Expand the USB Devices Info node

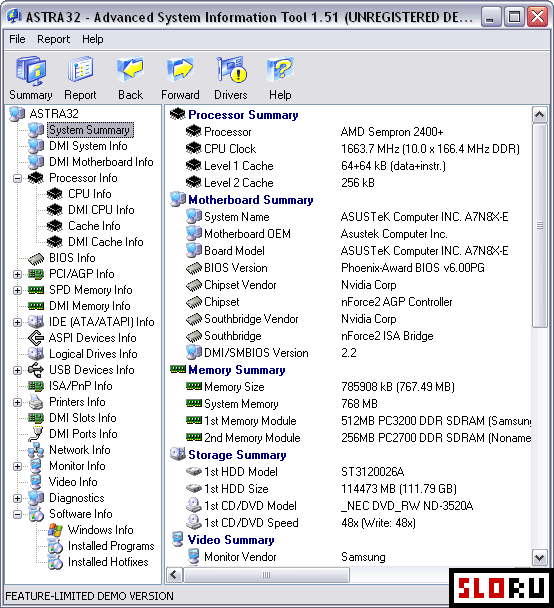pos(17,370)
